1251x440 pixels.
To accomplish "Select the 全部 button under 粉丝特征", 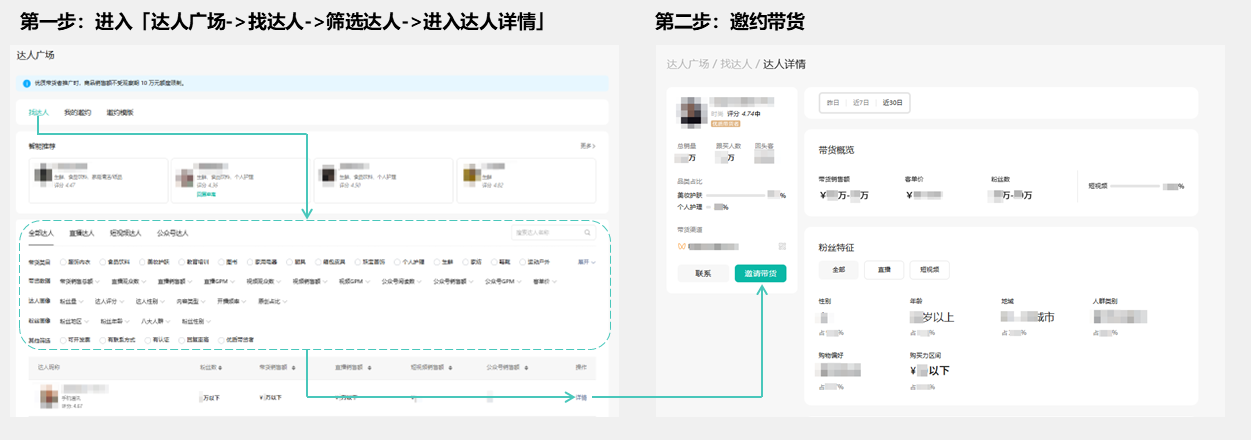I will (838, 270).
